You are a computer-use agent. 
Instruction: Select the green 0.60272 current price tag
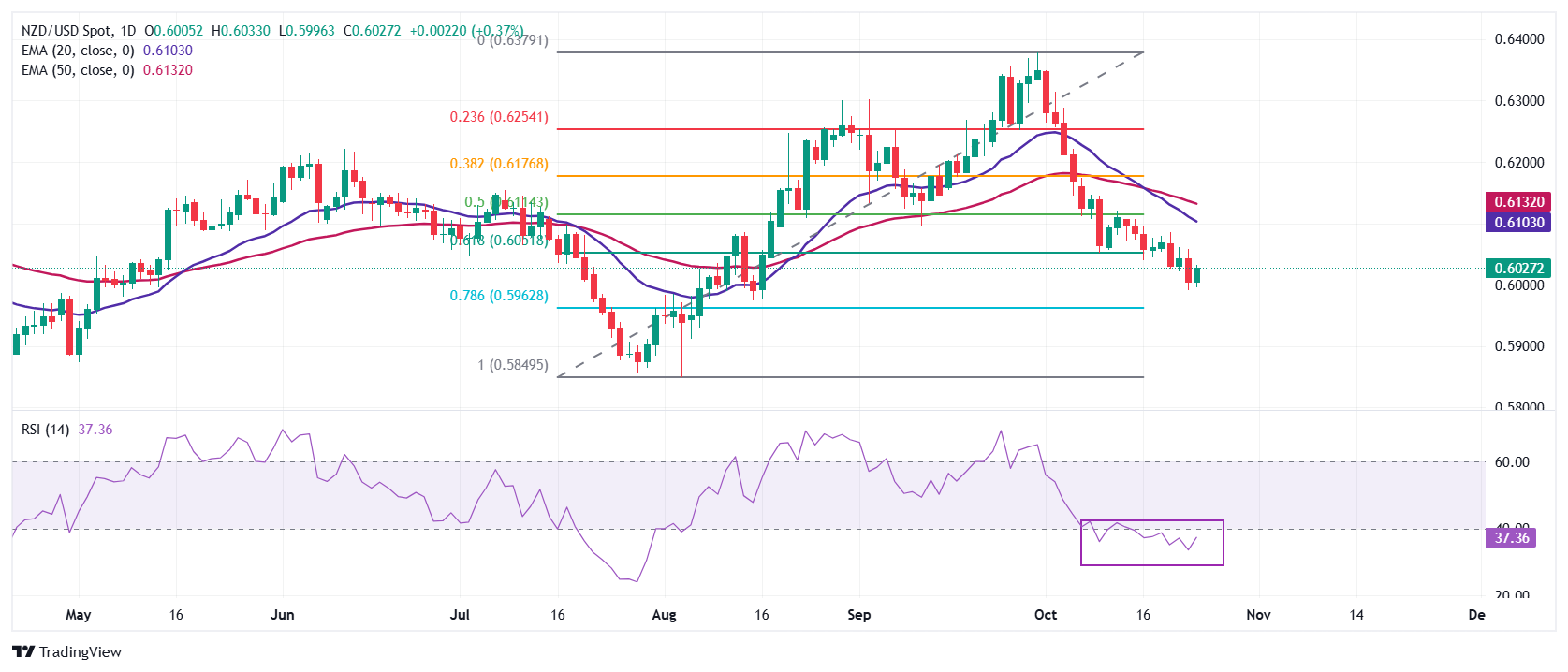tap(1518, 269)
